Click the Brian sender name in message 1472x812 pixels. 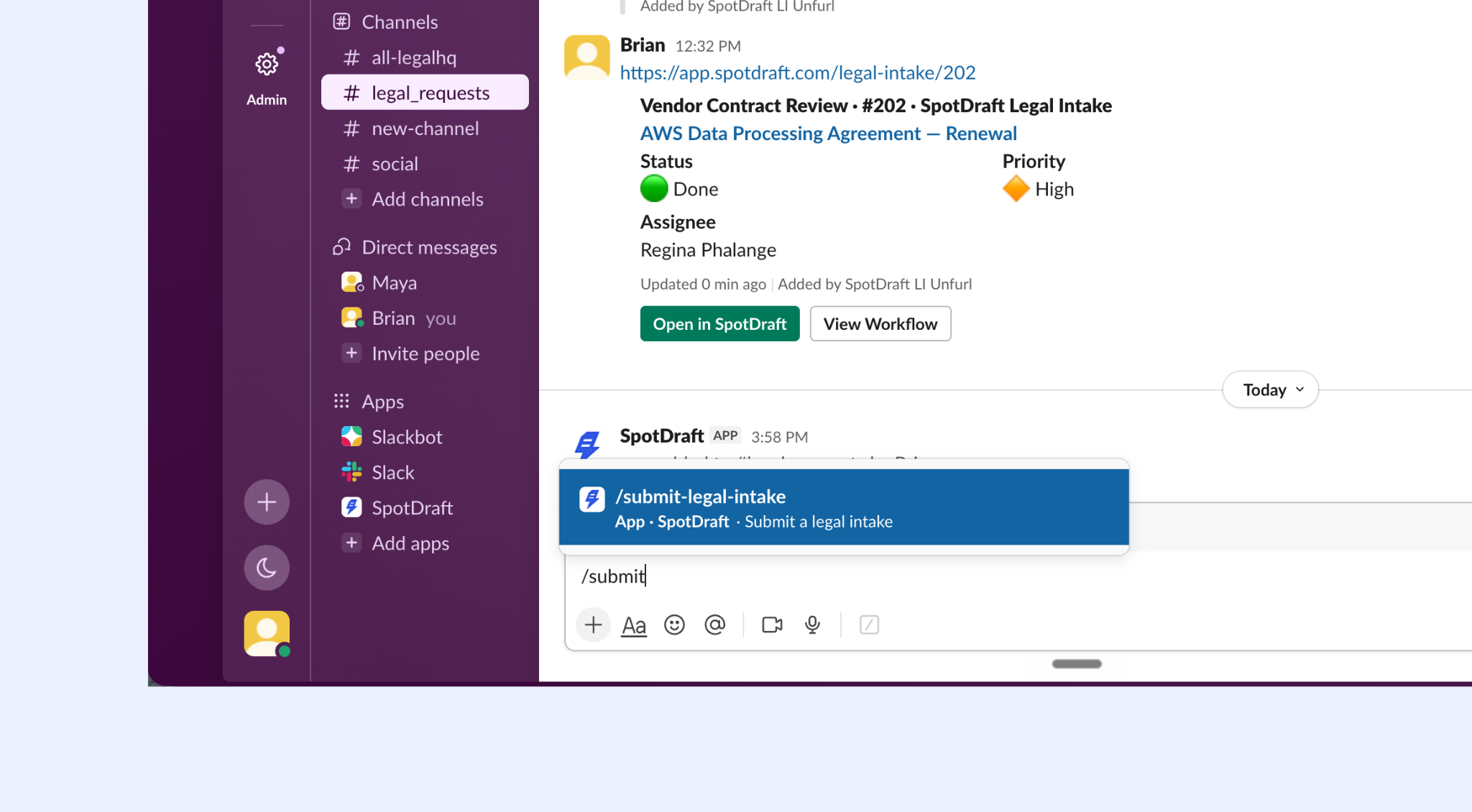click(x=643, y=45)
